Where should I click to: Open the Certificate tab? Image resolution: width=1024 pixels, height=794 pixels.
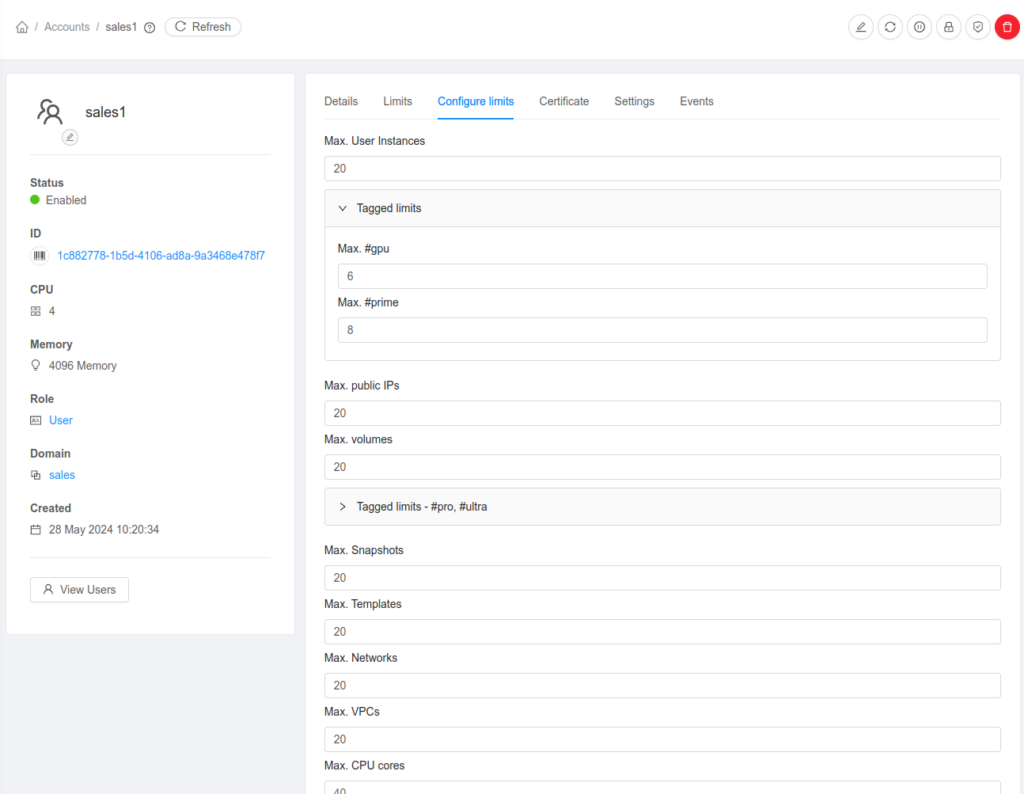point(564,101)
